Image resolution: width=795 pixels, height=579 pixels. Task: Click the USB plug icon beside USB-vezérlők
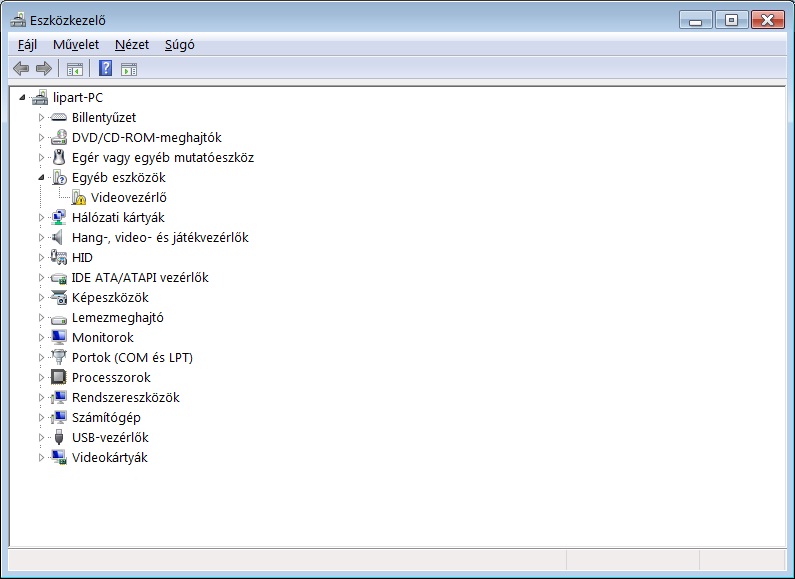pyautogui.click(x=59, y=437)
